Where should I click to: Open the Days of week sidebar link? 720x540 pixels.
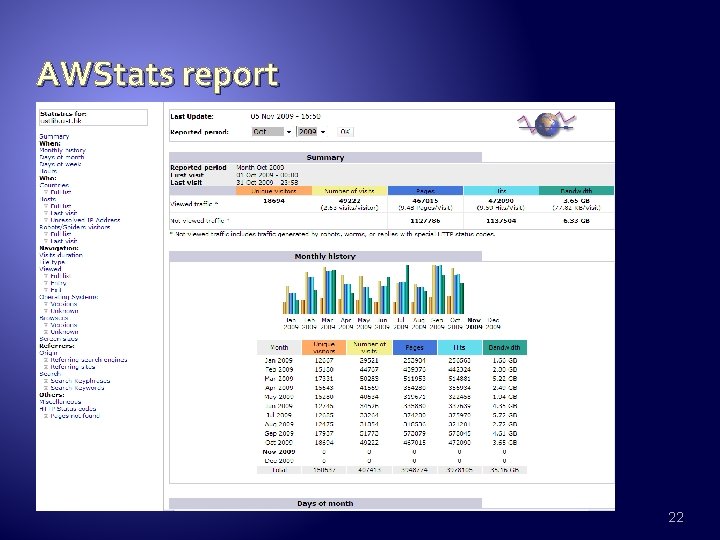point(60,164)
